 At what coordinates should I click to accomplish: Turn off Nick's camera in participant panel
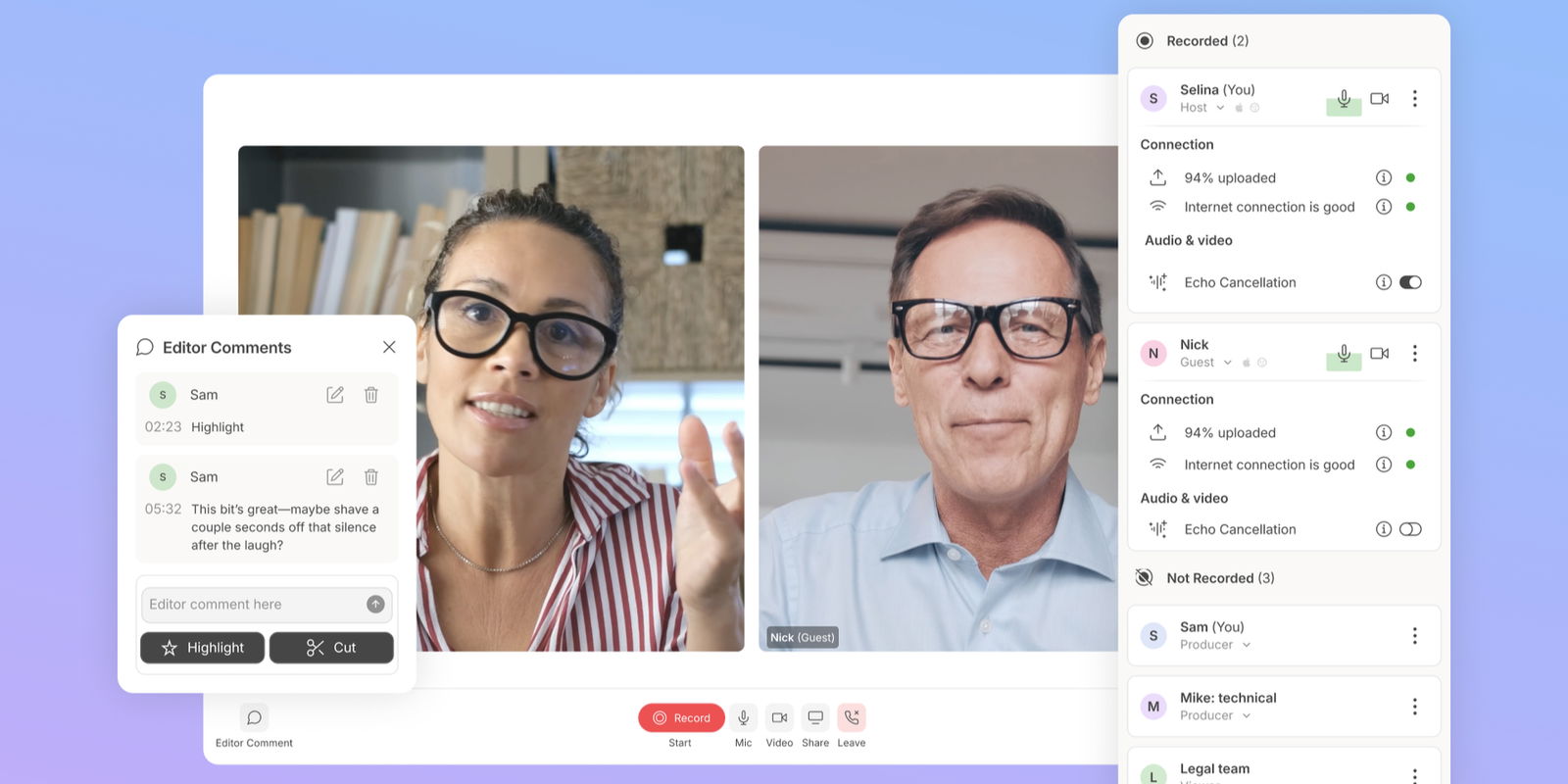(1380, 354)
